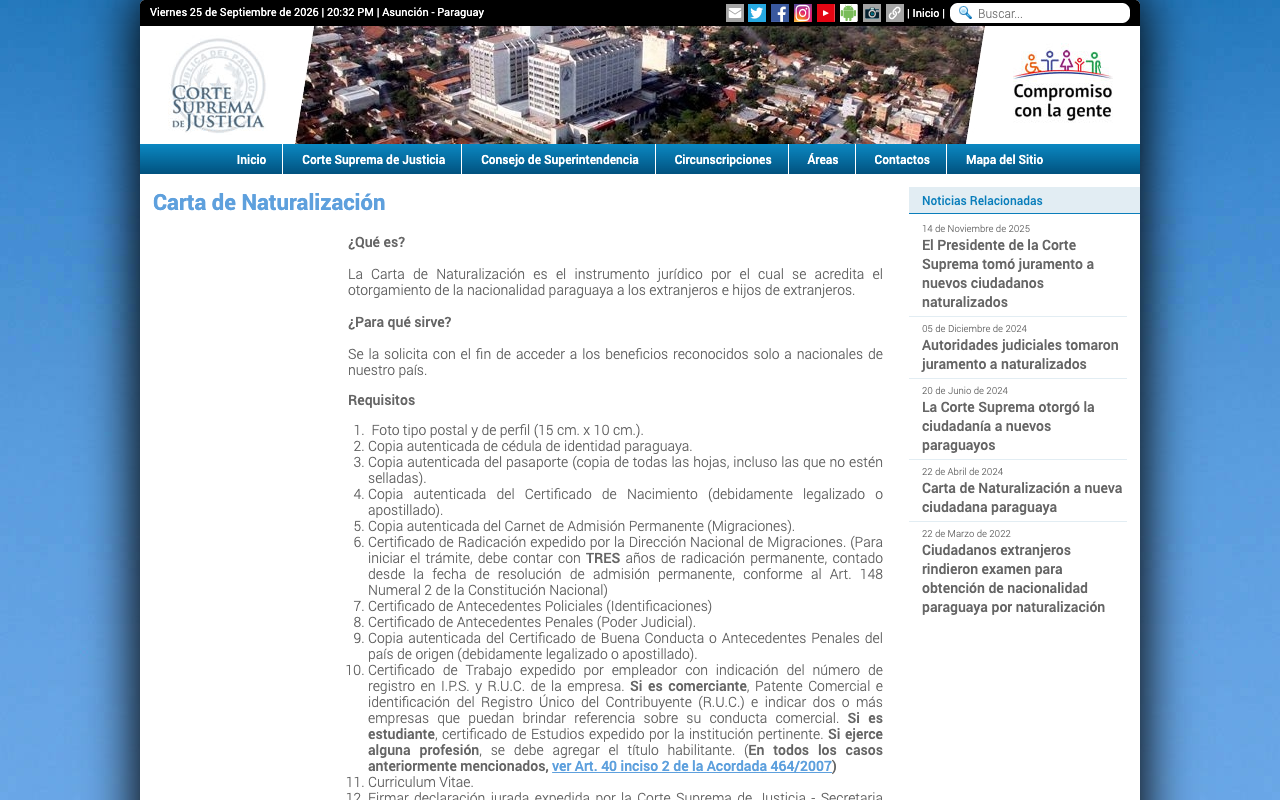
Task: Click the date '14 de Noviembre de 2025'
Action: coord(976,229)
